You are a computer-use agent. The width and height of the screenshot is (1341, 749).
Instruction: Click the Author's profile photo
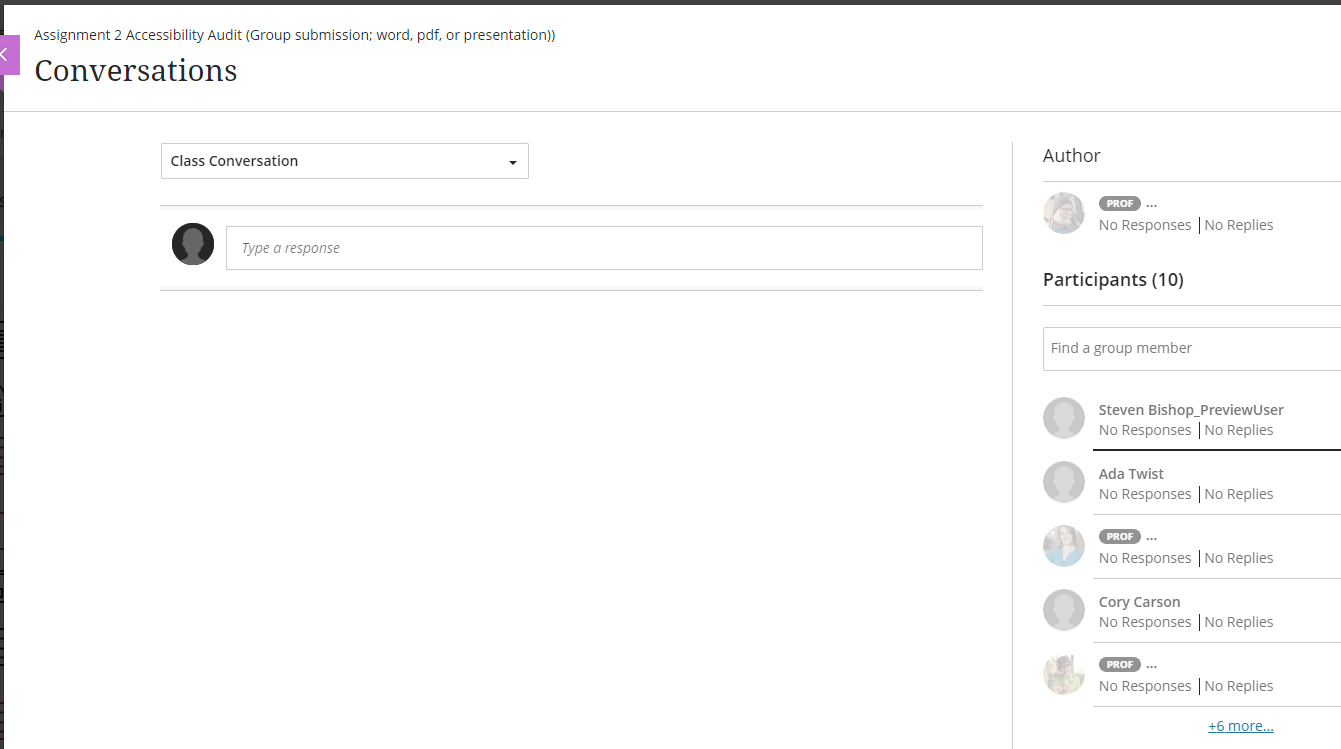pos(1064,213)
